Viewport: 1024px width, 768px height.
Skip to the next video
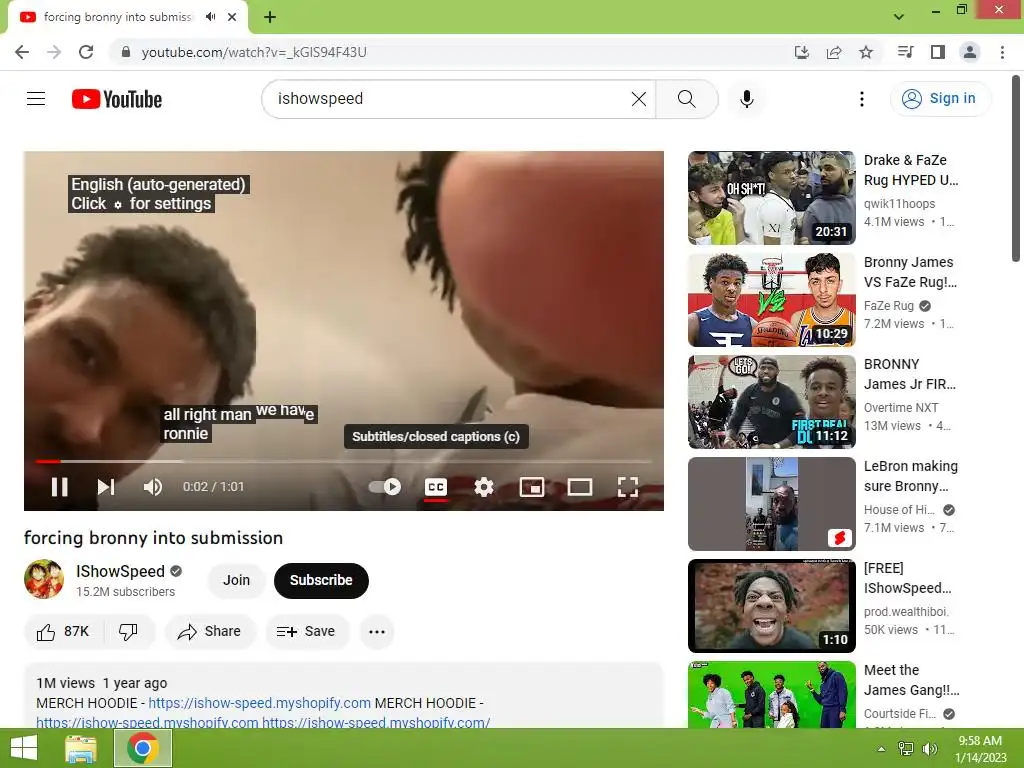(106, 487)
